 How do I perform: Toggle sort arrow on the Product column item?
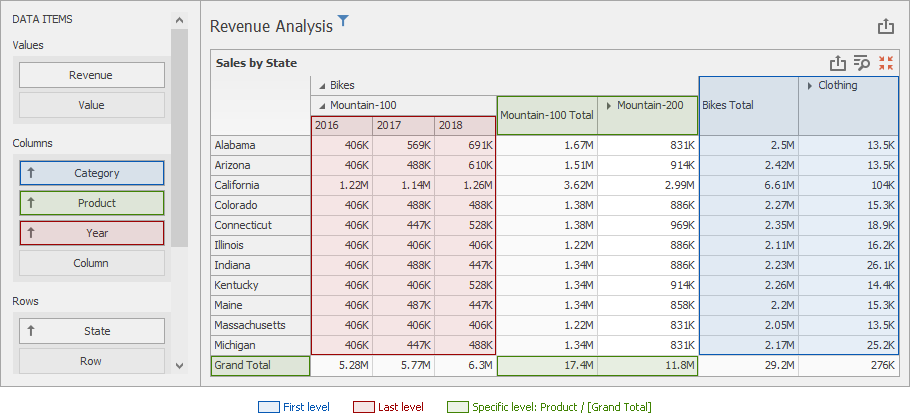(31, 203)
